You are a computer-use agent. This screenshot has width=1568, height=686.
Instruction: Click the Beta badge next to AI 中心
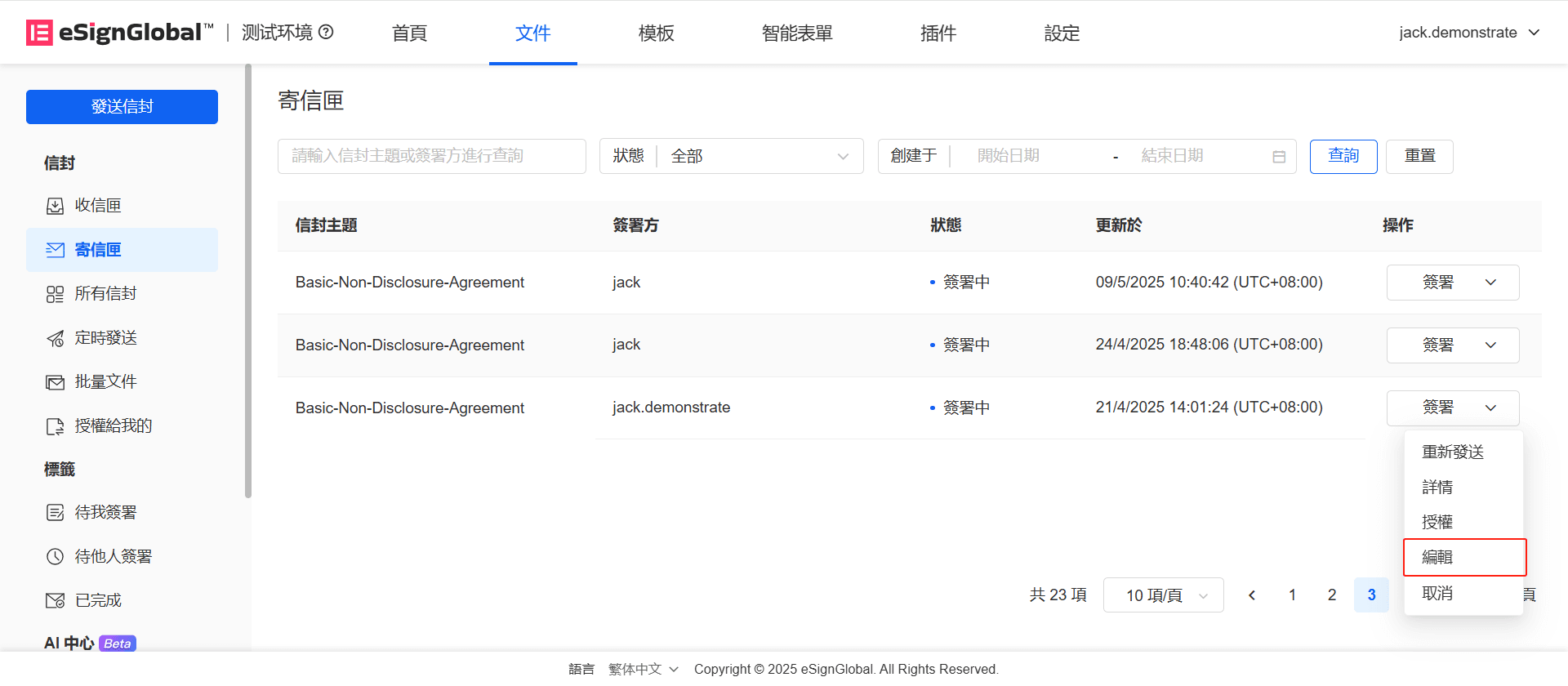118,644
